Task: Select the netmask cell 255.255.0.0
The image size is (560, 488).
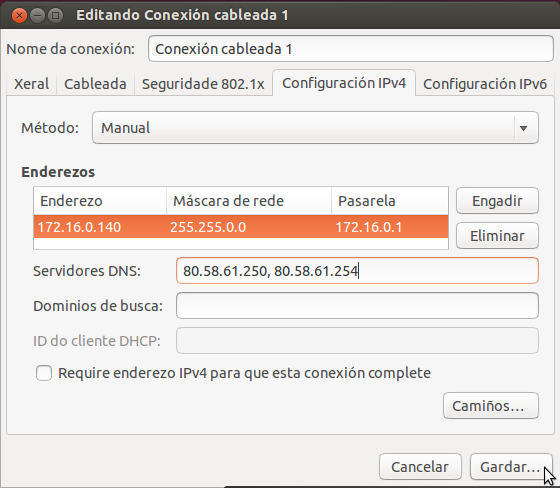Action: (249, 227)
